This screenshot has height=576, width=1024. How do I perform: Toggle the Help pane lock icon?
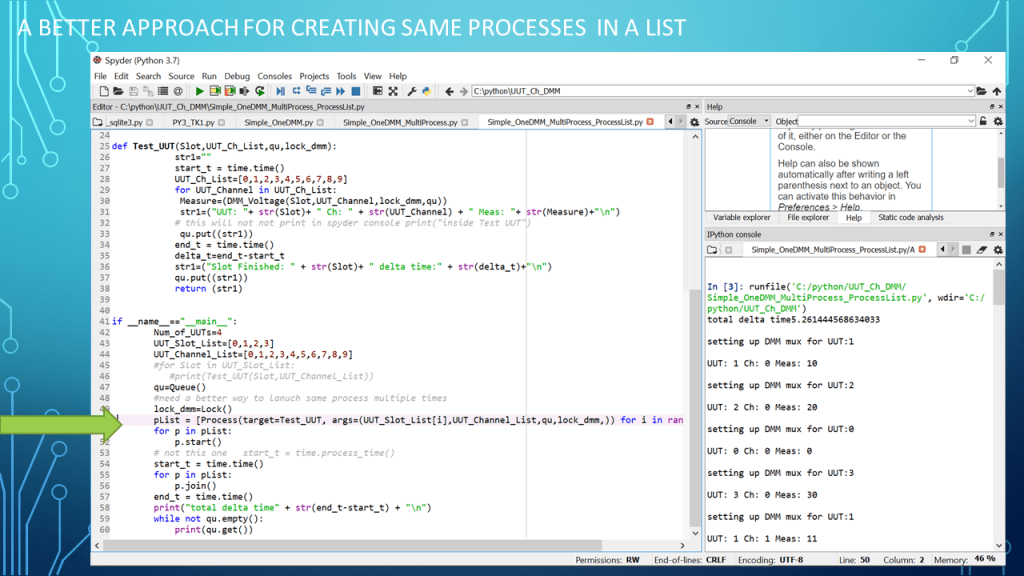pos(983,121)
